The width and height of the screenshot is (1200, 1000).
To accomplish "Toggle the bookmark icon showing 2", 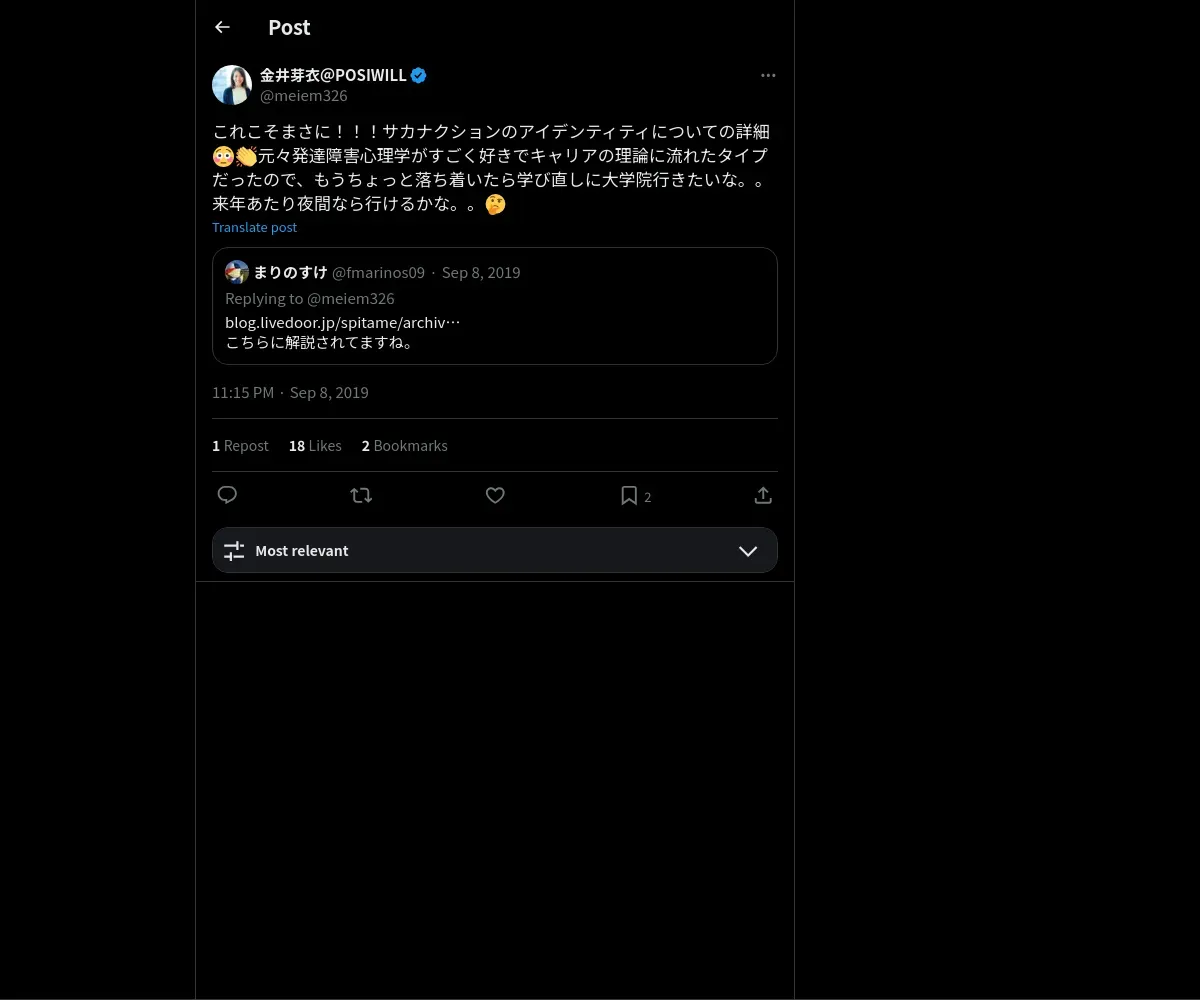I will point(636,496).
